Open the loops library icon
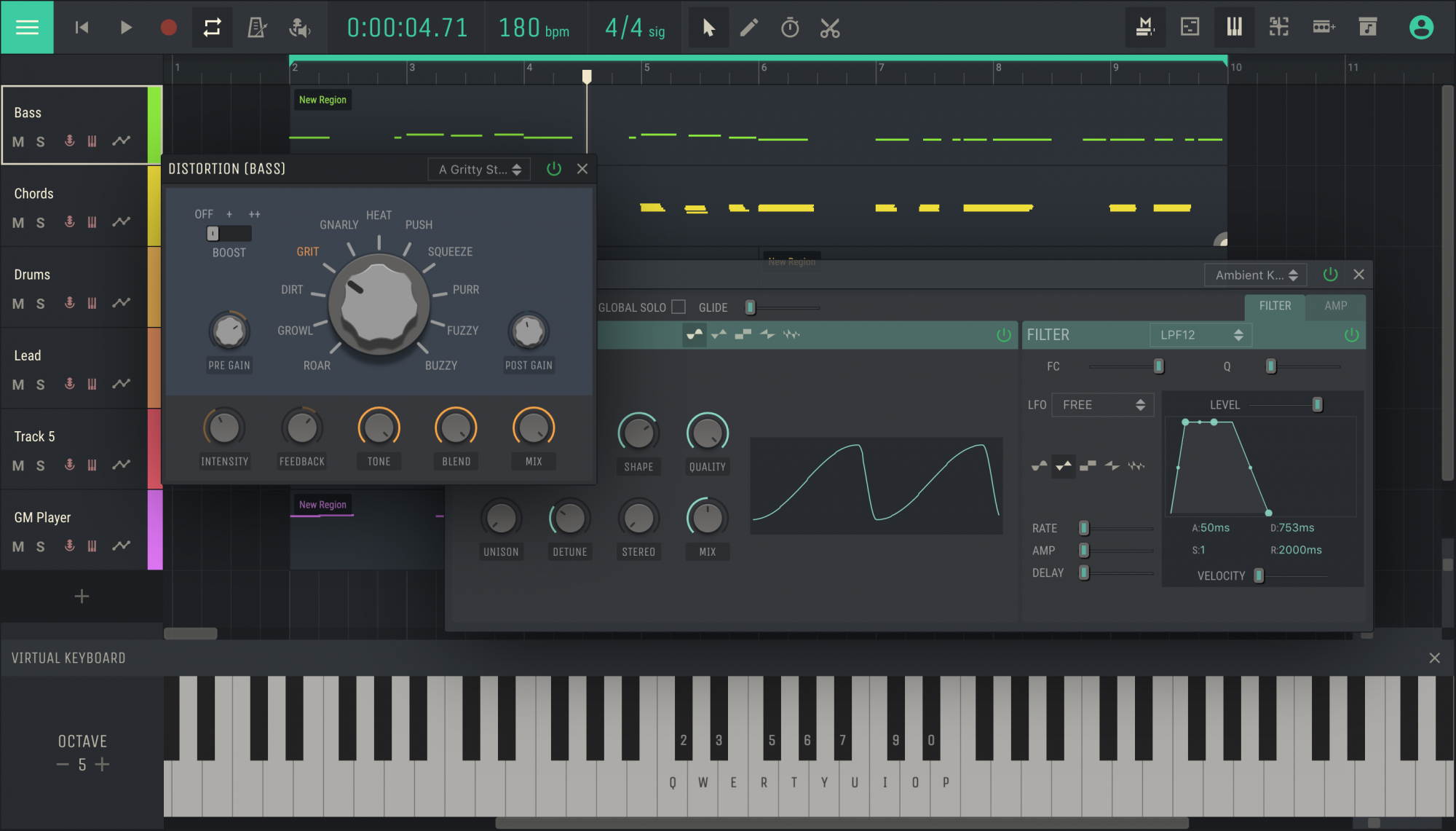The width and height of the screenshot is (1456, 831). point(1324,27)
